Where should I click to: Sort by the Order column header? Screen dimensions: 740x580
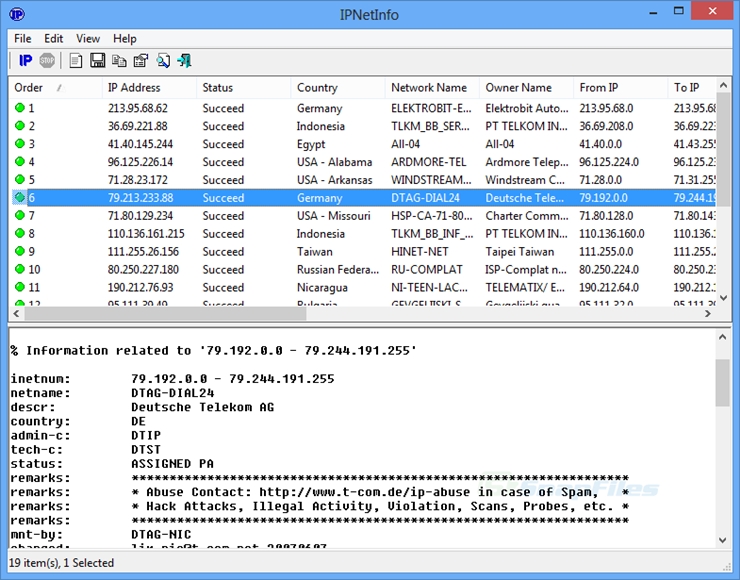pos(56,88)
